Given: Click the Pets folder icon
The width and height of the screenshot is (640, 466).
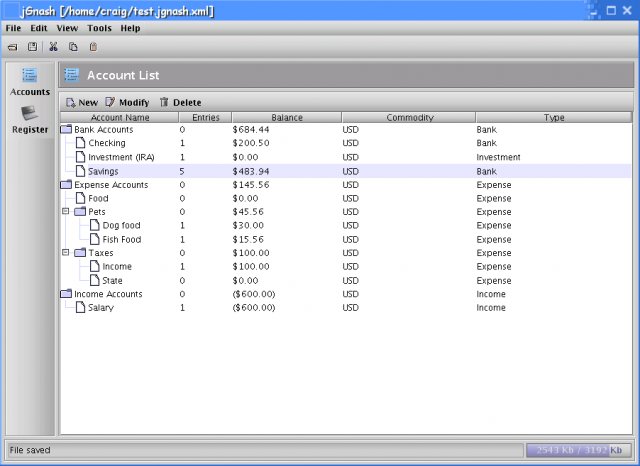Looking at the screenshot, I should [80, 211].
